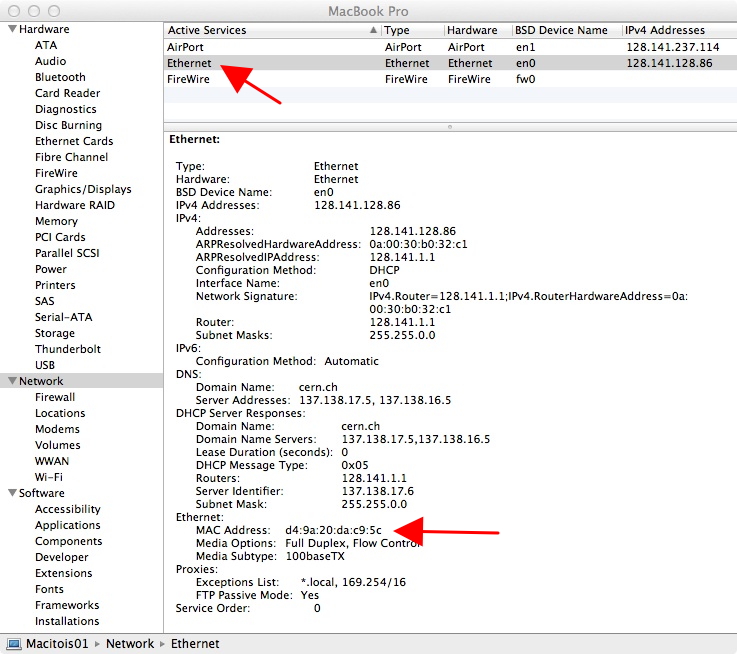This screenshot has width=737, height=654.
Task: Collapse the Hardware disclosure triangle
Action: pos(13,29)
